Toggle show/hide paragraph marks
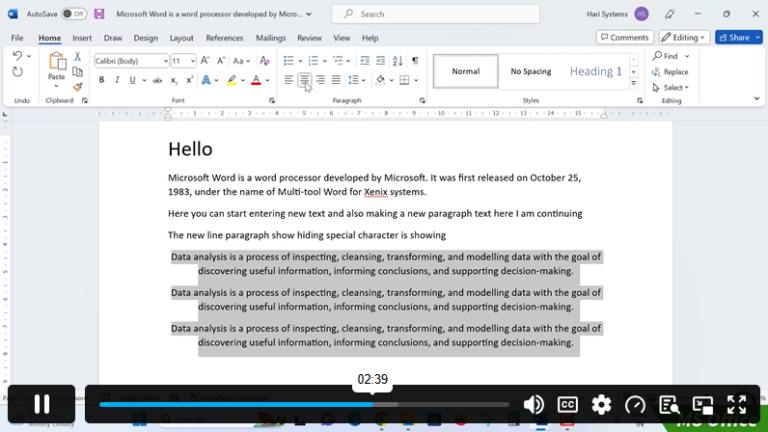This screenshot has height=432, width=768. (415, 61)
